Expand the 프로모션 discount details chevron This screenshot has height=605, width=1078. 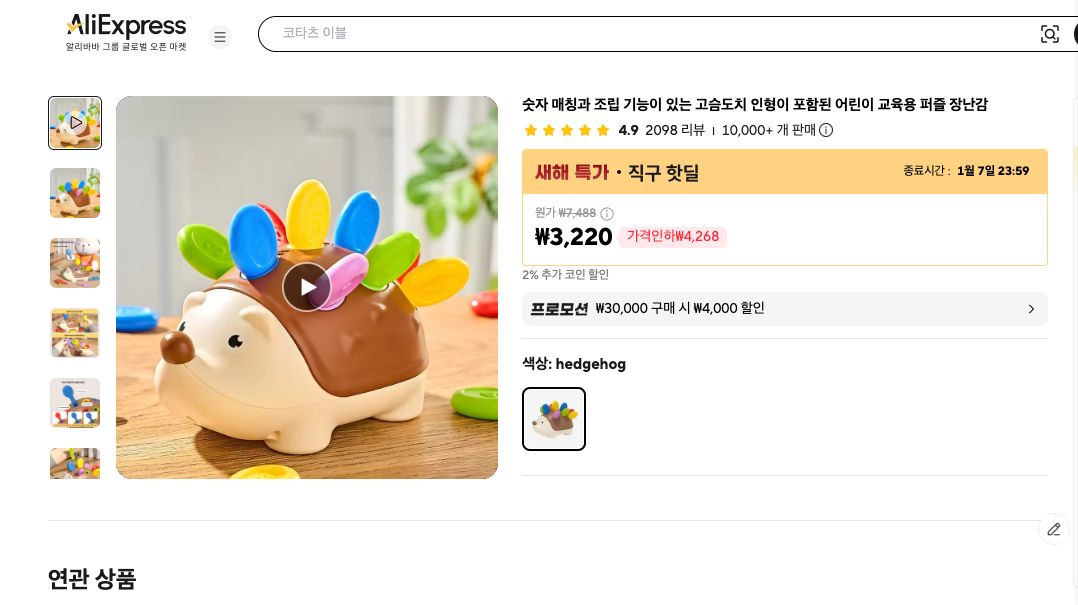(1031, 309)
